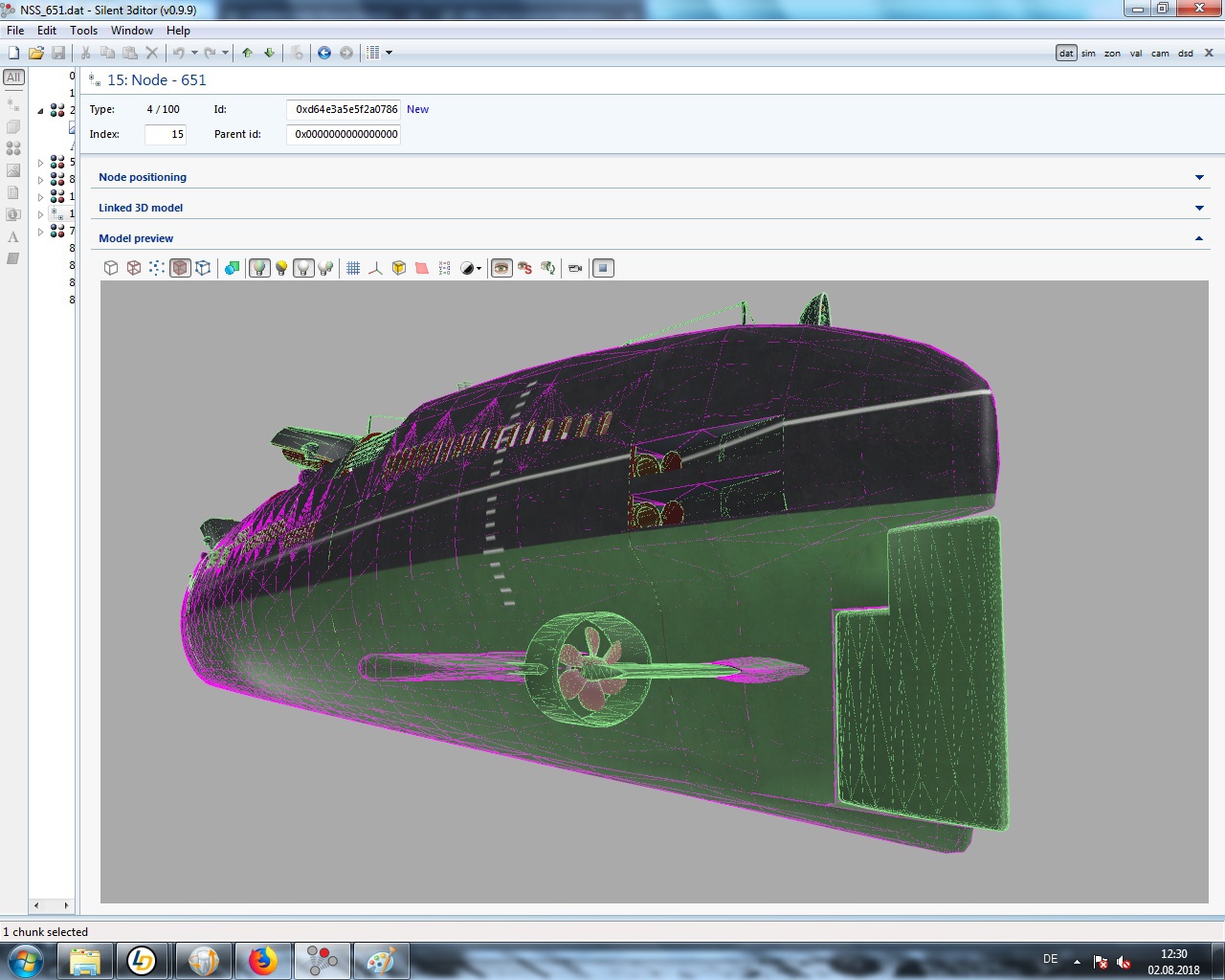
Task: Switch to the sim file tab
Action: coord(1088,54)
